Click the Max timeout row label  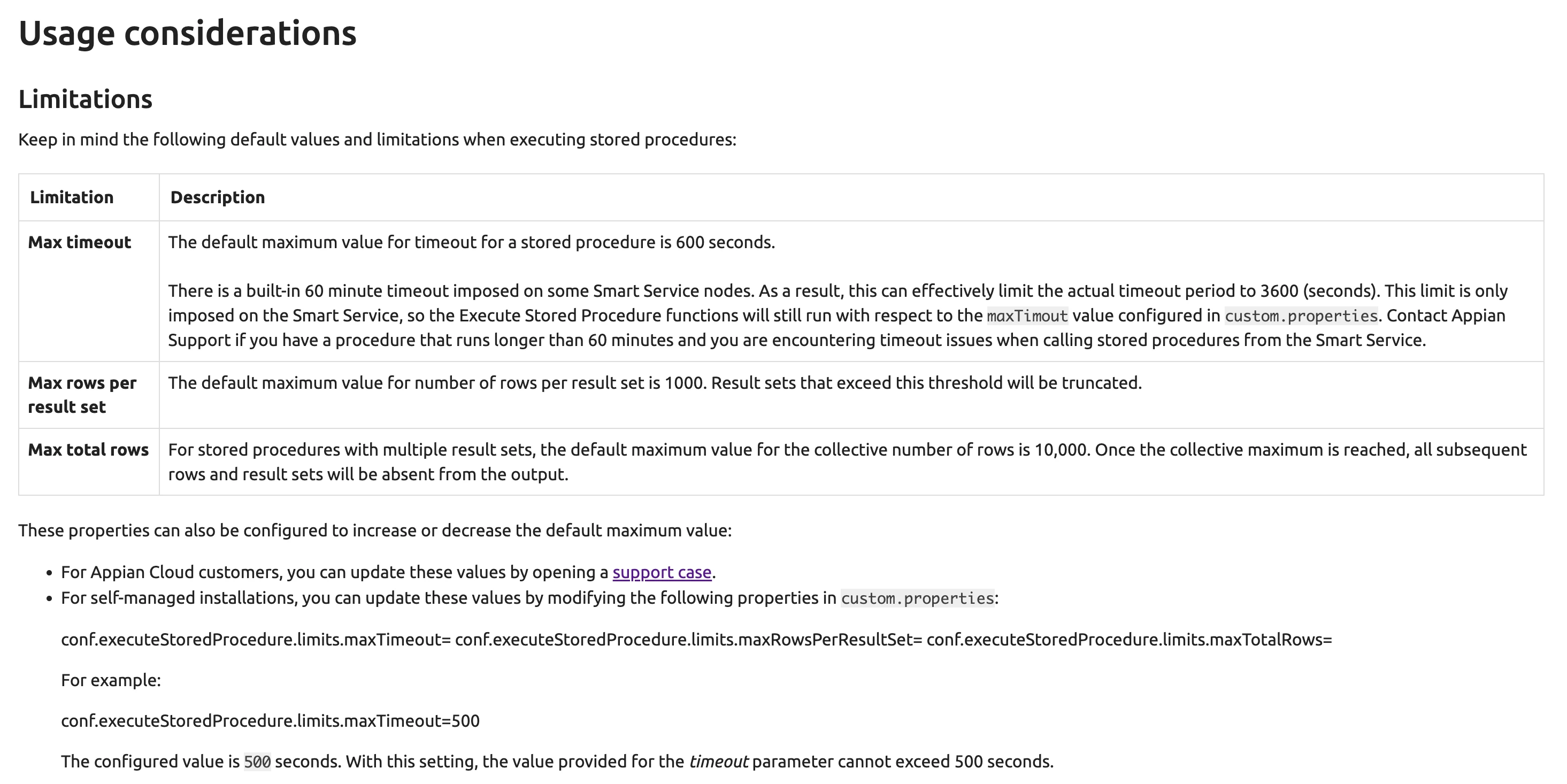click(x=80, y=242)
